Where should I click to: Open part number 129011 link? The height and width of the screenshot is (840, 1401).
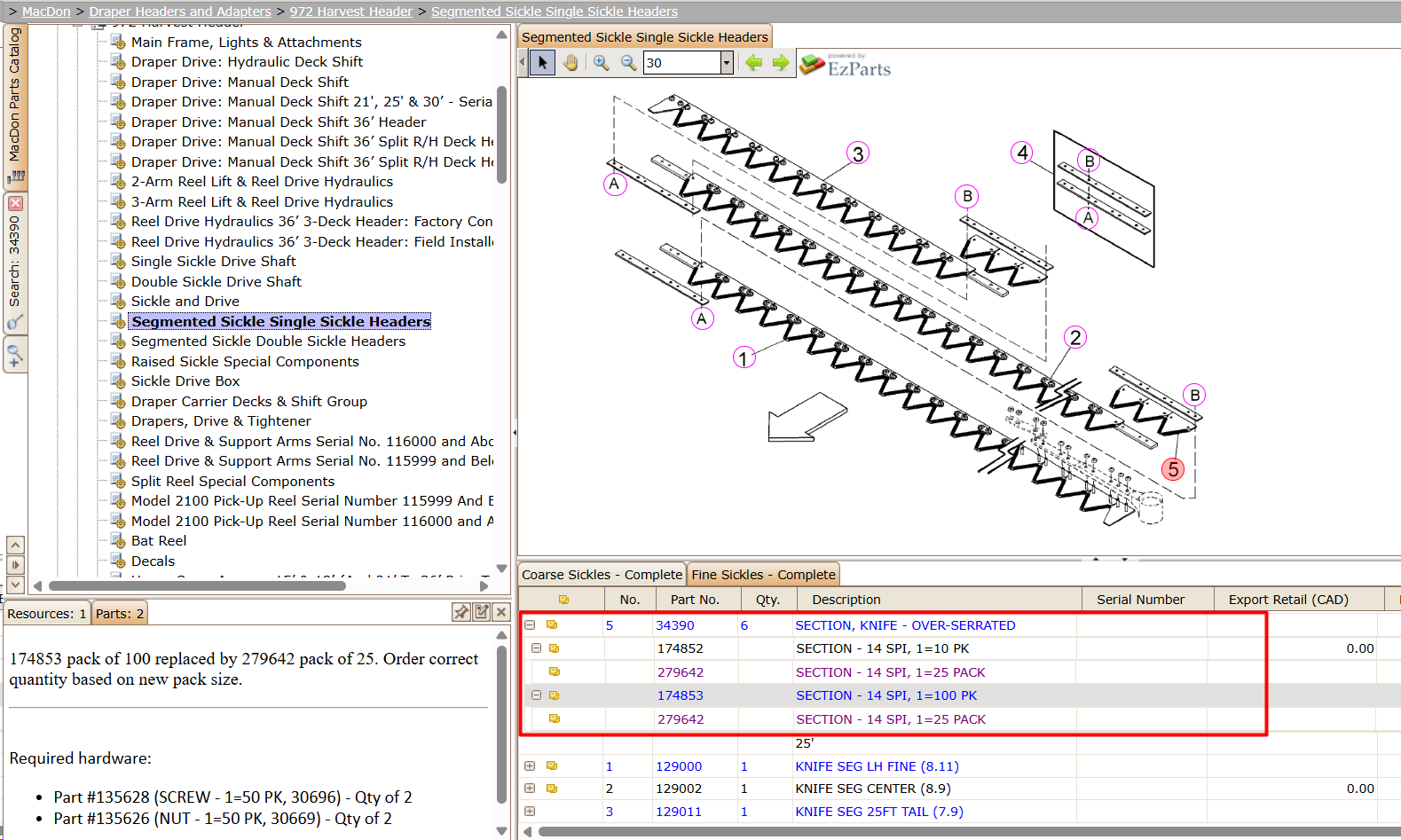click(679, 812)
